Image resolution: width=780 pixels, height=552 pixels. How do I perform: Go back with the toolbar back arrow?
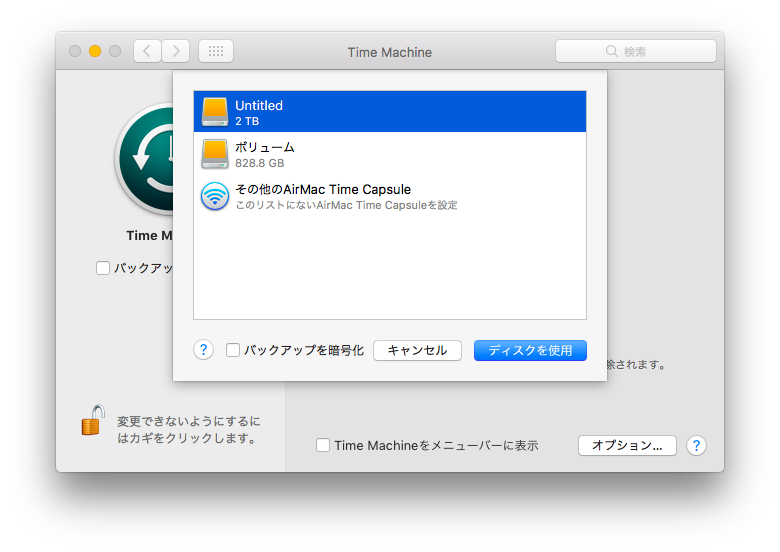click(147, 51)
